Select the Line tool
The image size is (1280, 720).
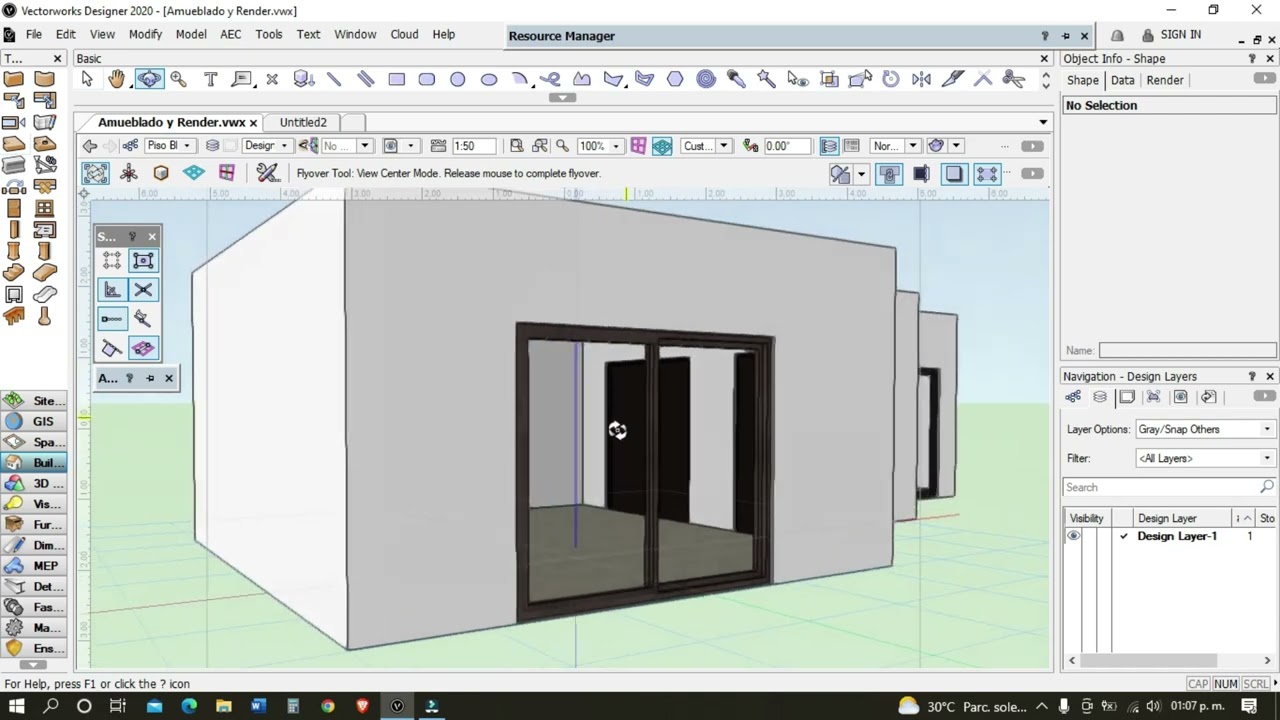(334, 79)
